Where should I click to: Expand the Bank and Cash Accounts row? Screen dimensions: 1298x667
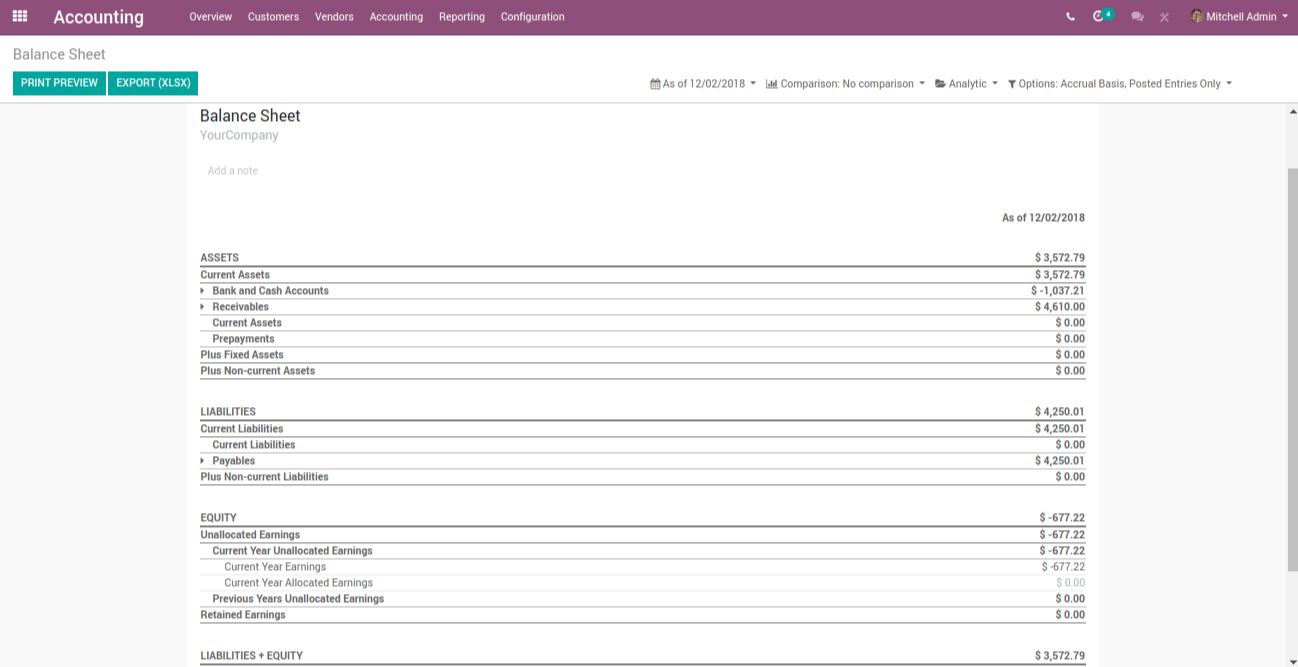[203, 291]
